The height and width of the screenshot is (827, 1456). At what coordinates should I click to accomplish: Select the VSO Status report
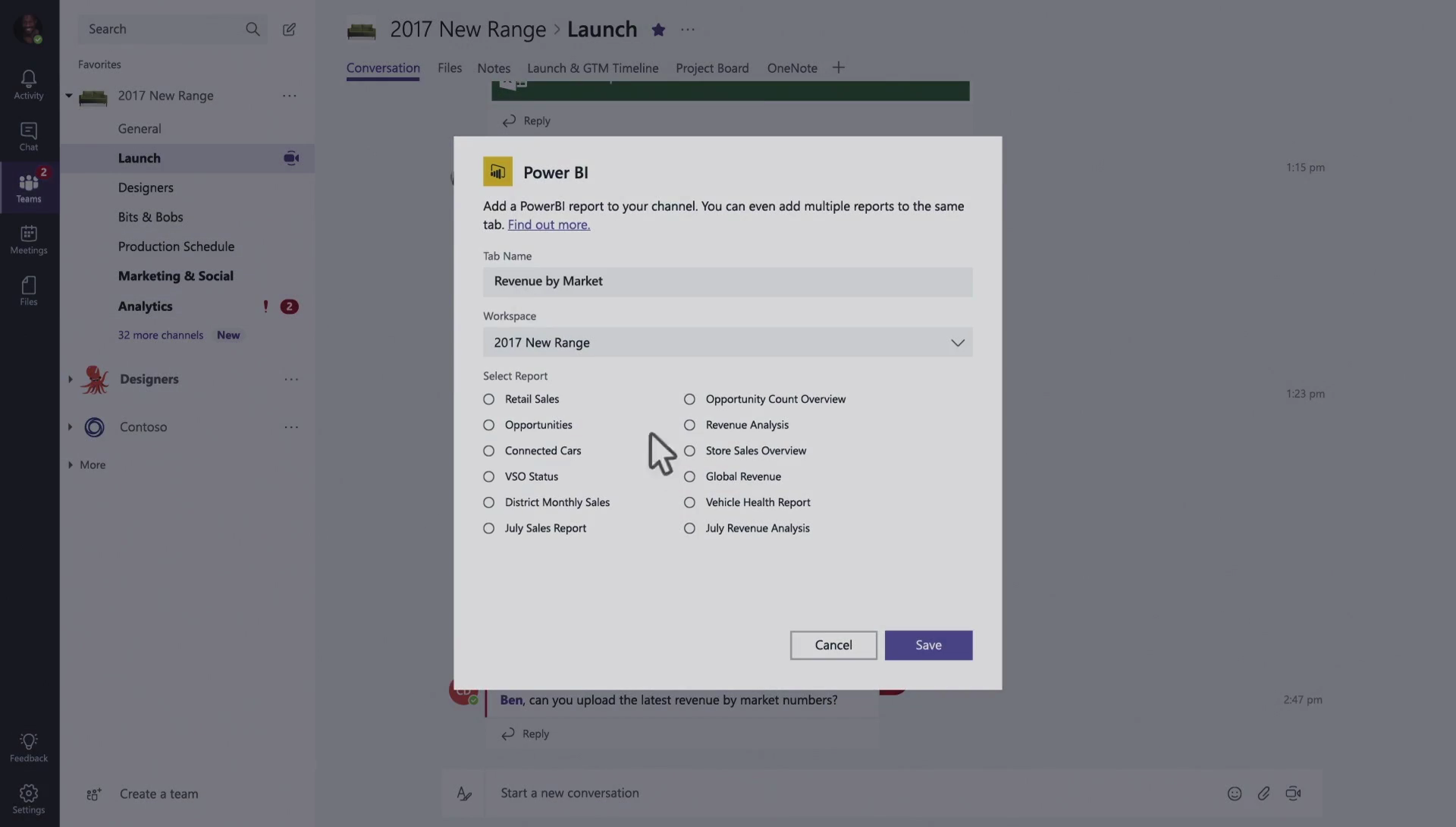click(x=488, y=476)
